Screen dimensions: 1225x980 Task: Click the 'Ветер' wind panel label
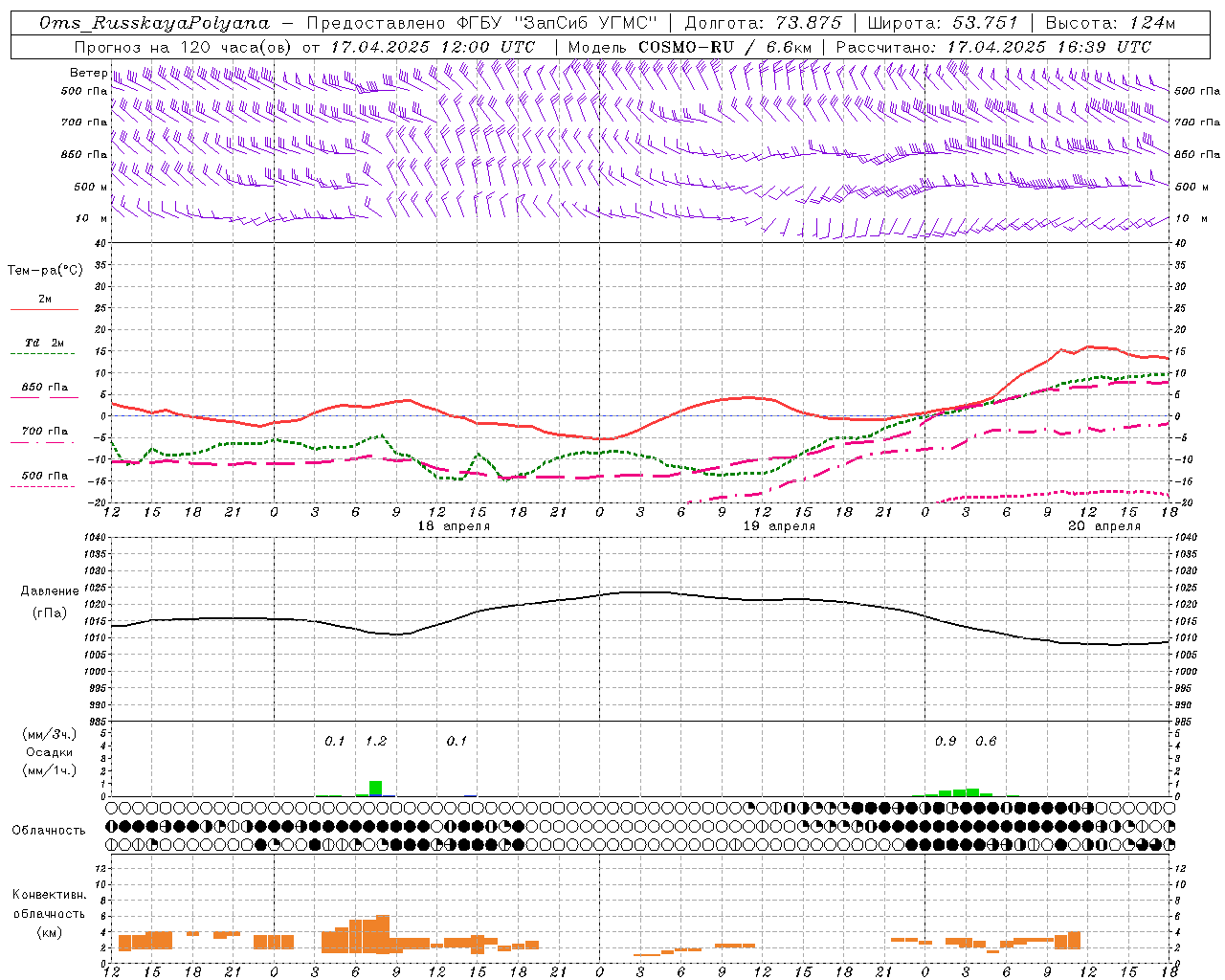[88, 73]
